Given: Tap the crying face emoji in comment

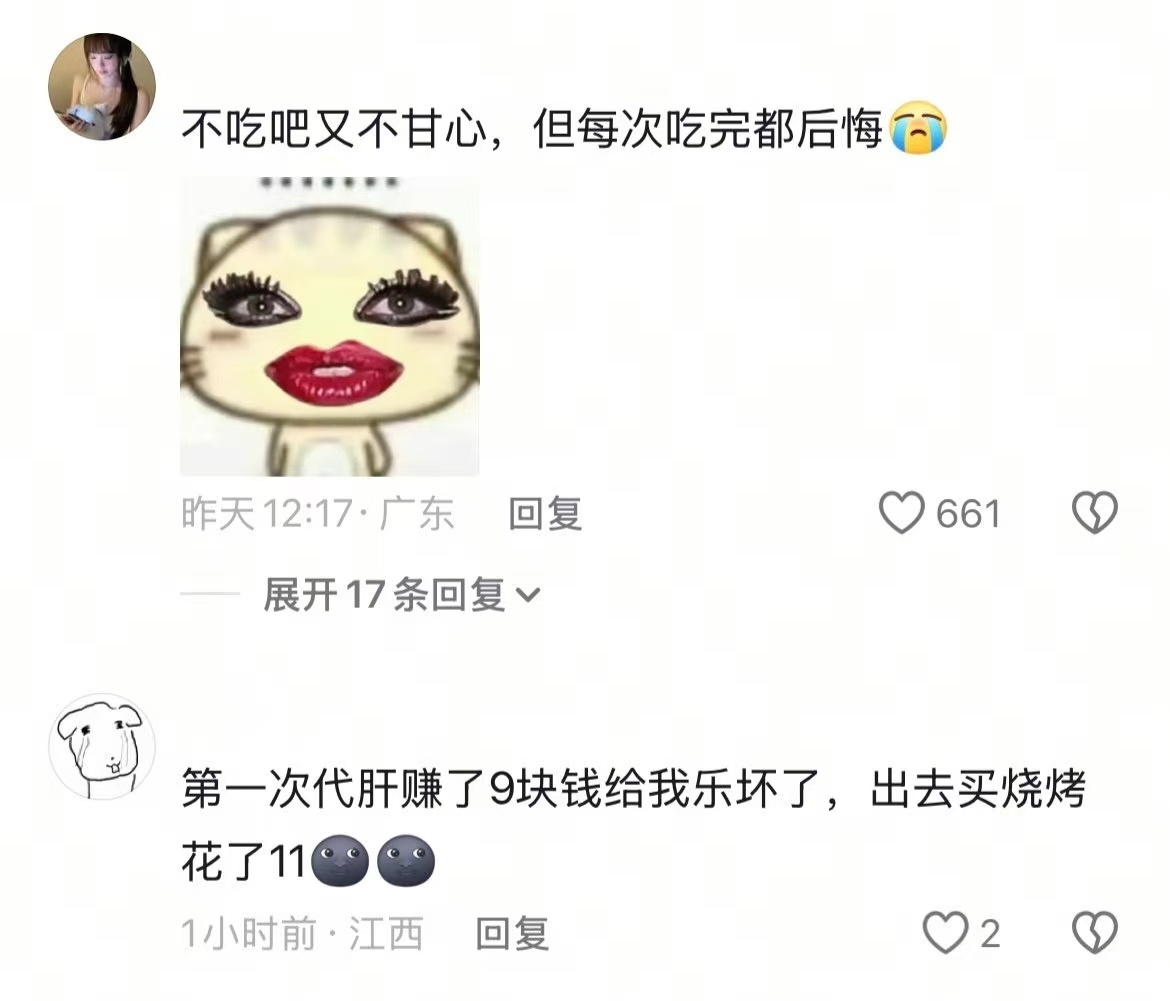Looking at the screenshot, I should click(919, 129).
